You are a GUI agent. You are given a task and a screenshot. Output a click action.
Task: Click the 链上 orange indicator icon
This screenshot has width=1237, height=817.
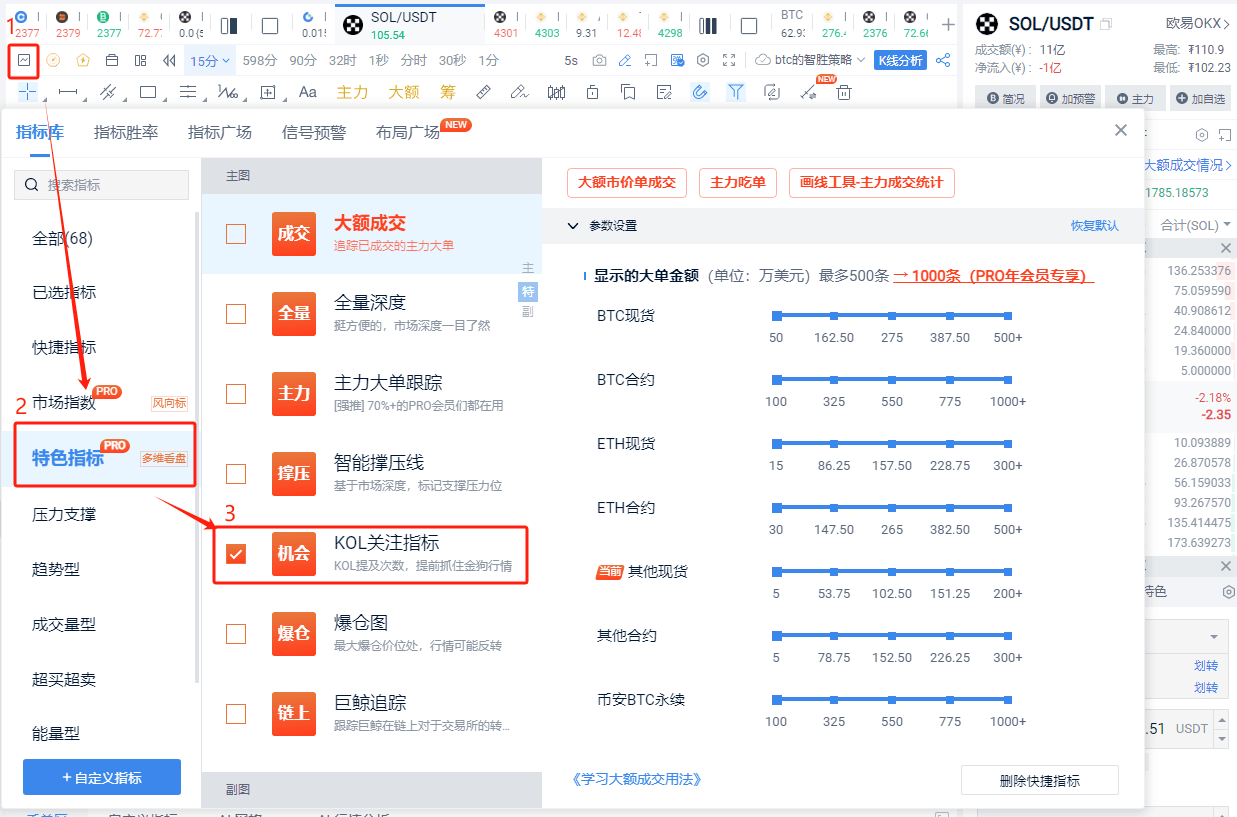click(x=294, y=713)
